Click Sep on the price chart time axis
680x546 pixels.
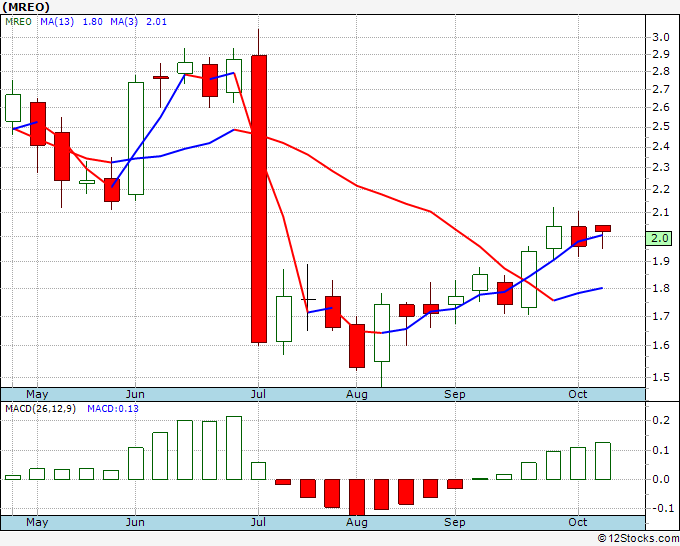454,394
